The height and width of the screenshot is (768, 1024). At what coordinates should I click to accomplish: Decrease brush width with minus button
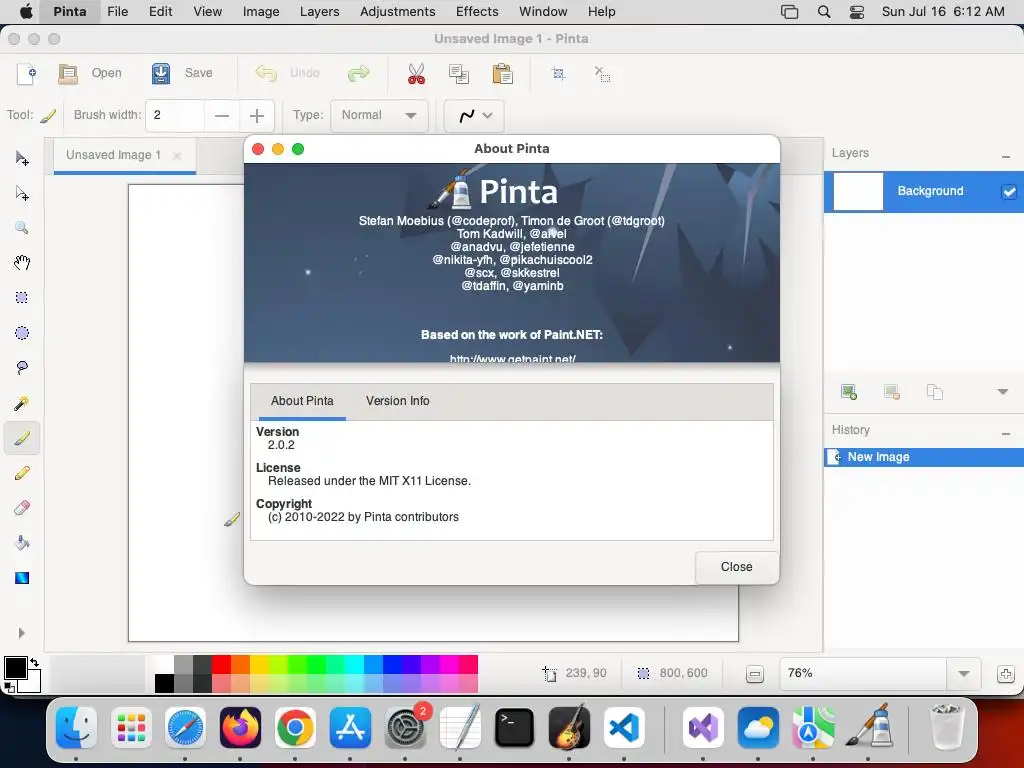[x=222, y=116]
